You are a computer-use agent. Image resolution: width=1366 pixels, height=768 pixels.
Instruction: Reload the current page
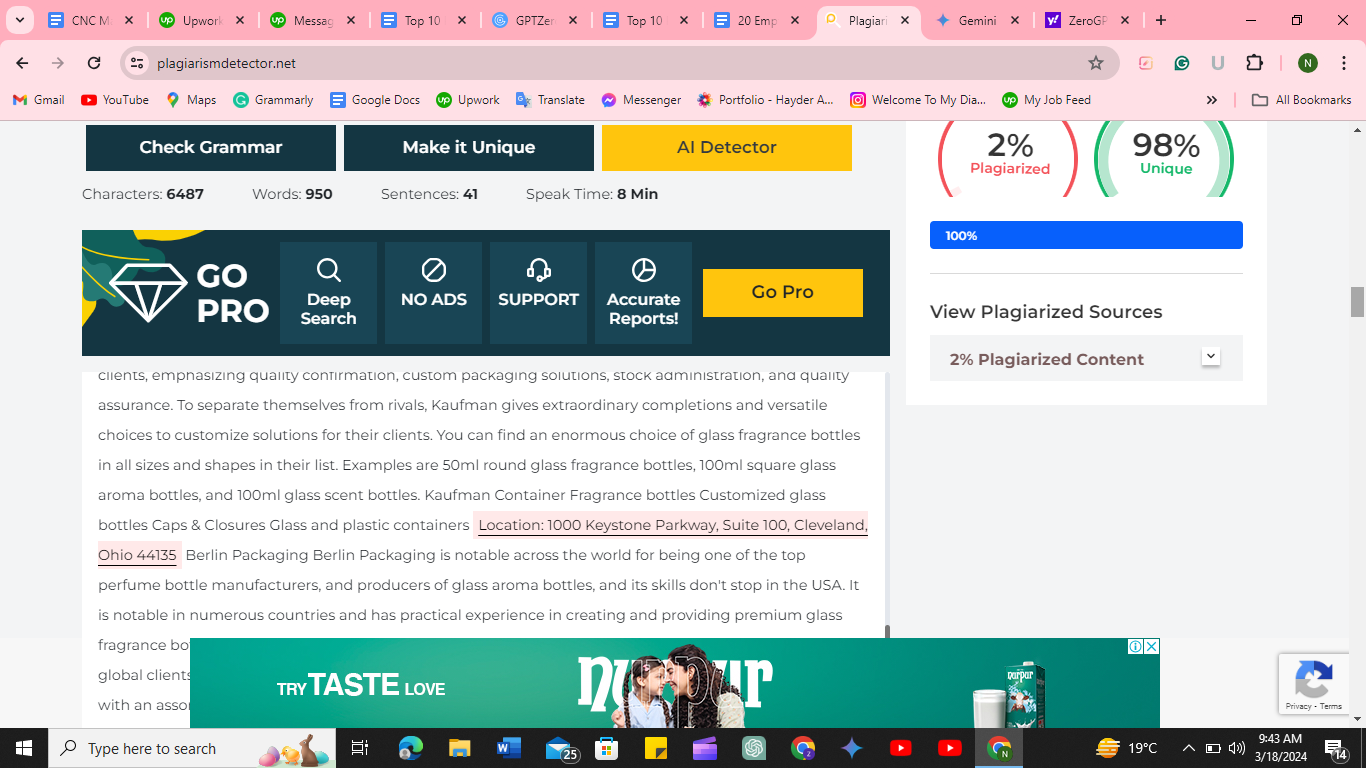(94, 63)
